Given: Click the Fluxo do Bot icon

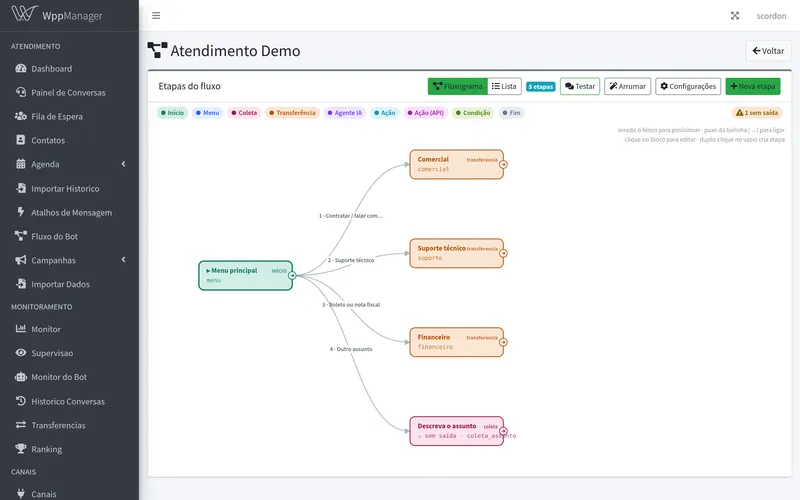Looking at the screenshot, I should (x=20, y=236).
